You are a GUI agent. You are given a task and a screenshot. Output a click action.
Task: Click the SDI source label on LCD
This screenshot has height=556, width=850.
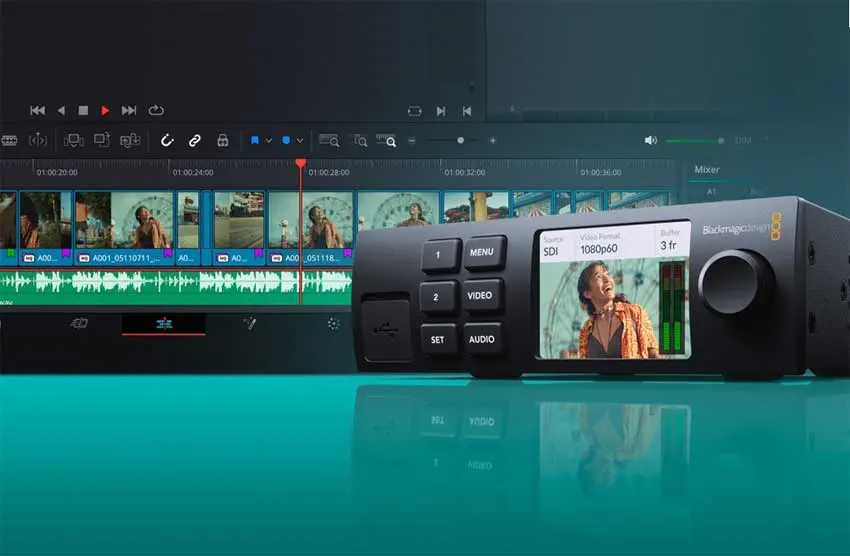[551, 251]
